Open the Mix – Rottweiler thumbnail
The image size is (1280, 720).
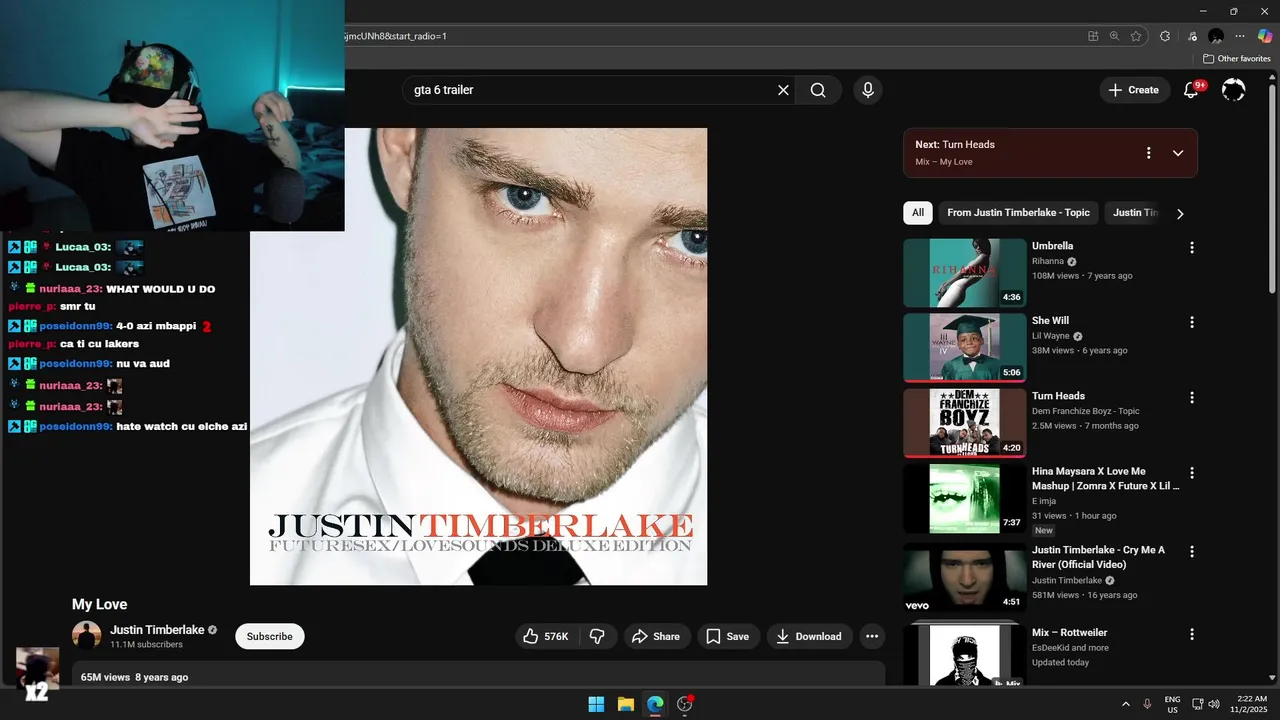(965, 655)
